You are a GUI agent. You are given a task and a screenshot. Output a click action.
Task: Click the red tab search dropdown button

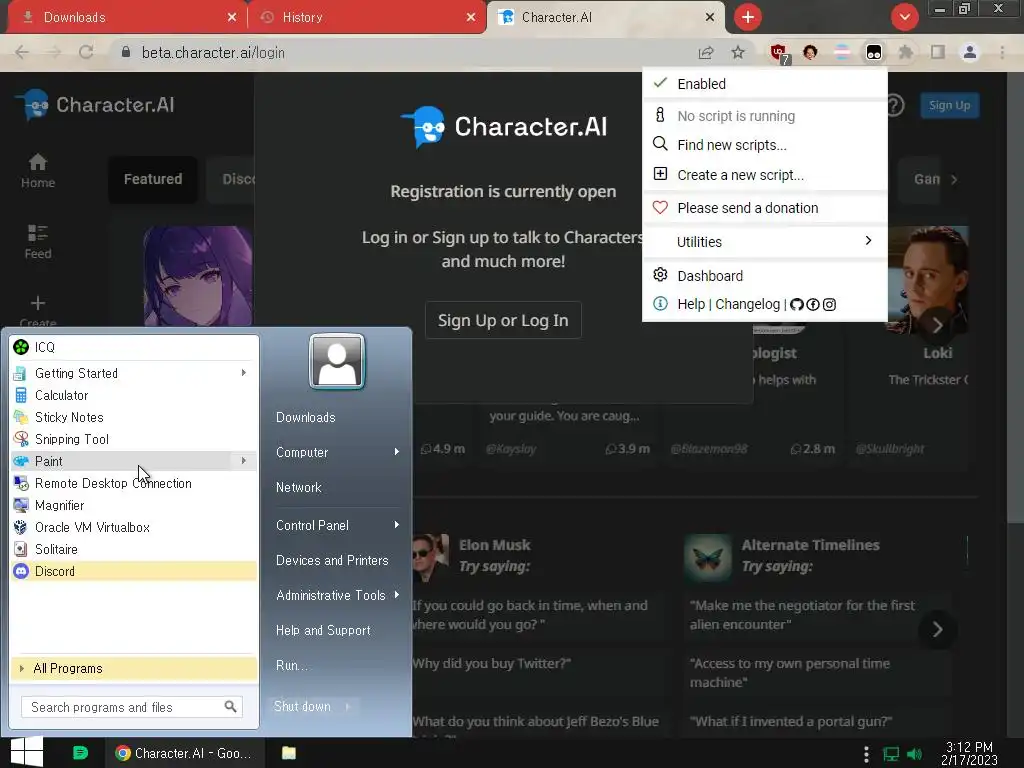[x=904, y=17]
